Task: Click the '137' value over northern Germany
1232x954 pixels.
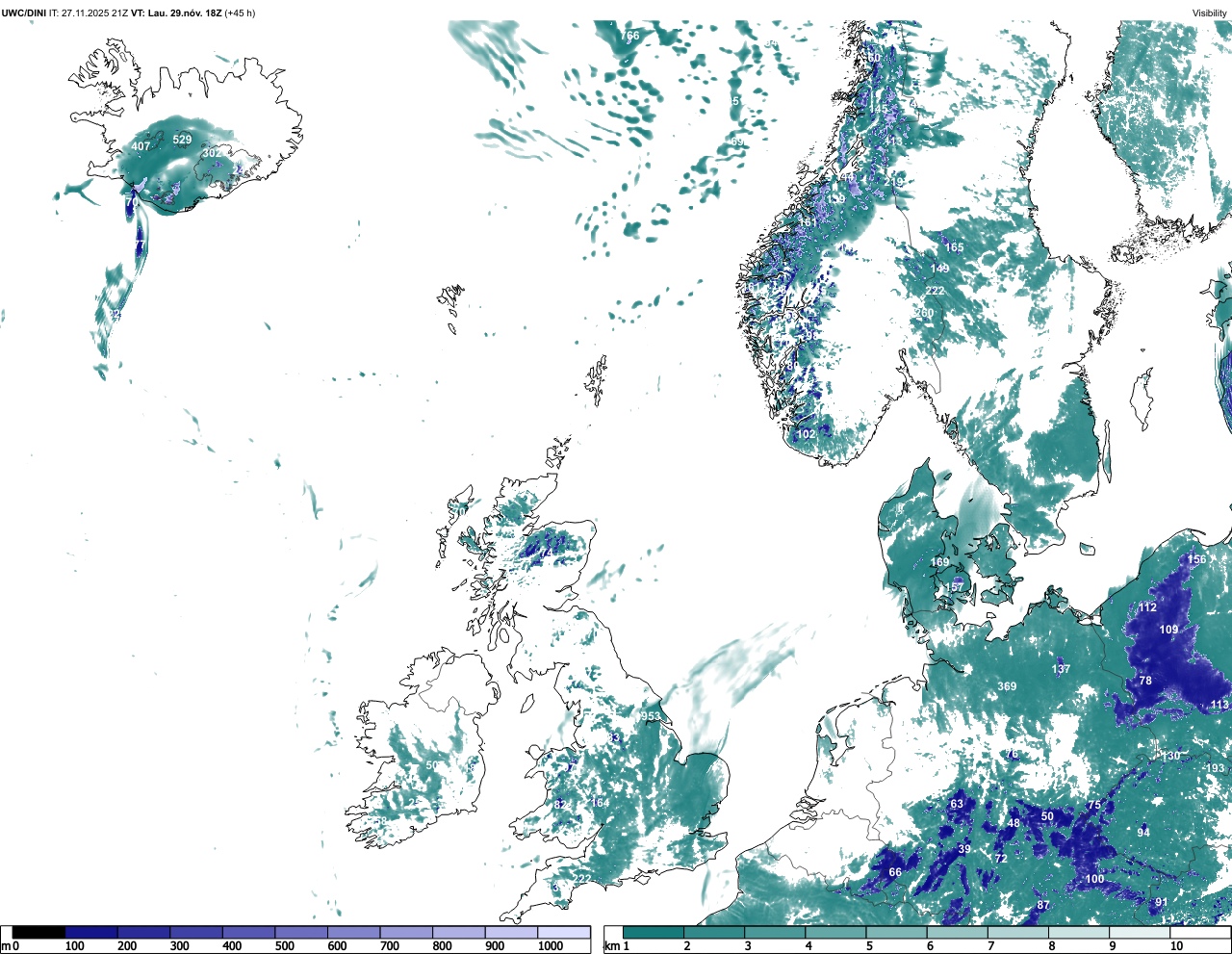Action: [1061, 669]
